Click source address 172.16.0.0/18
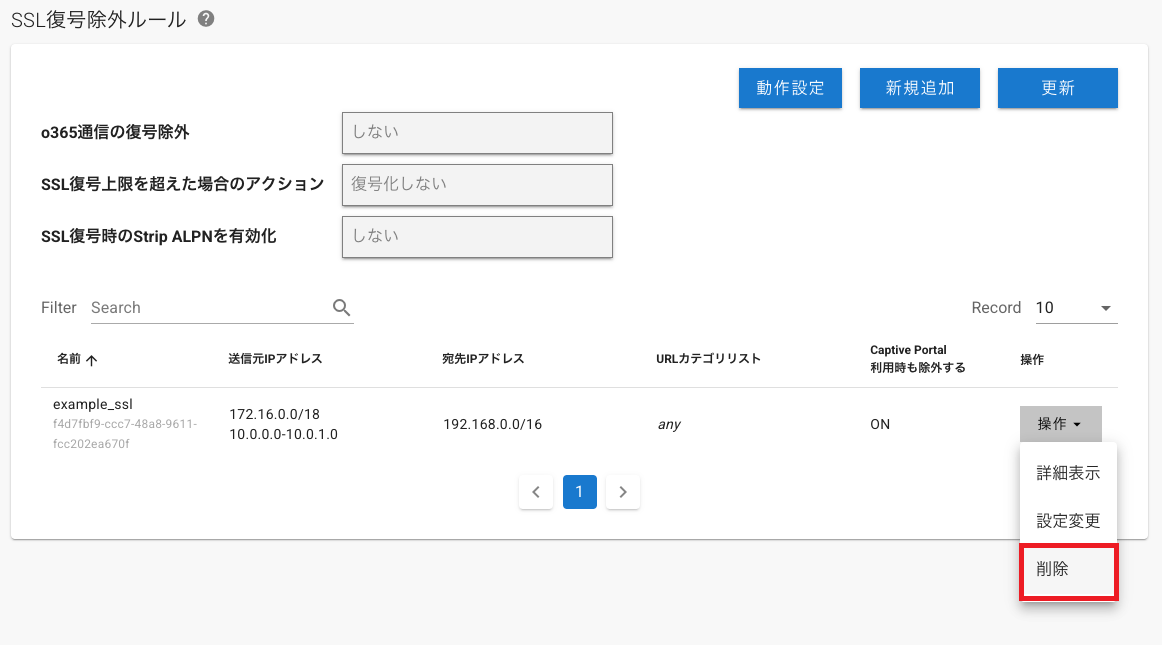 click(x=274, y=414)
